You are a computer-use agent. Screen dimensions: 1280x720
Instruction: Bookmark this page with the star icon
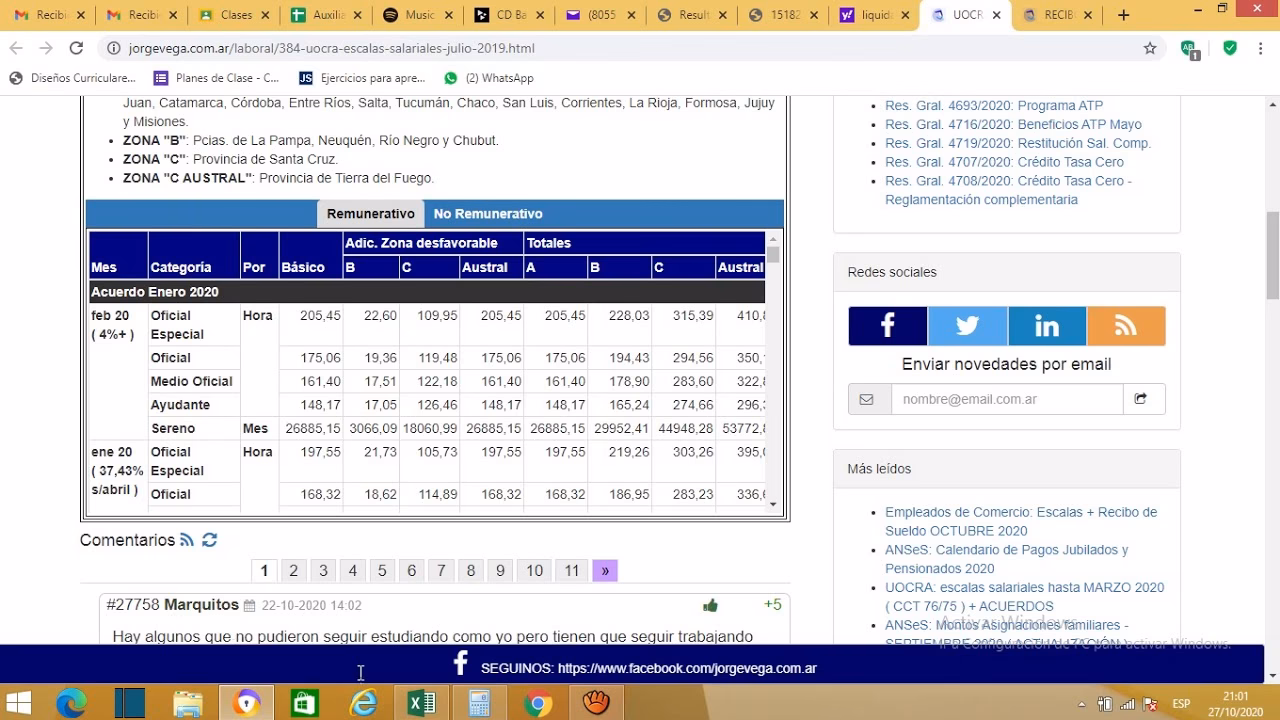(1150, 48)
